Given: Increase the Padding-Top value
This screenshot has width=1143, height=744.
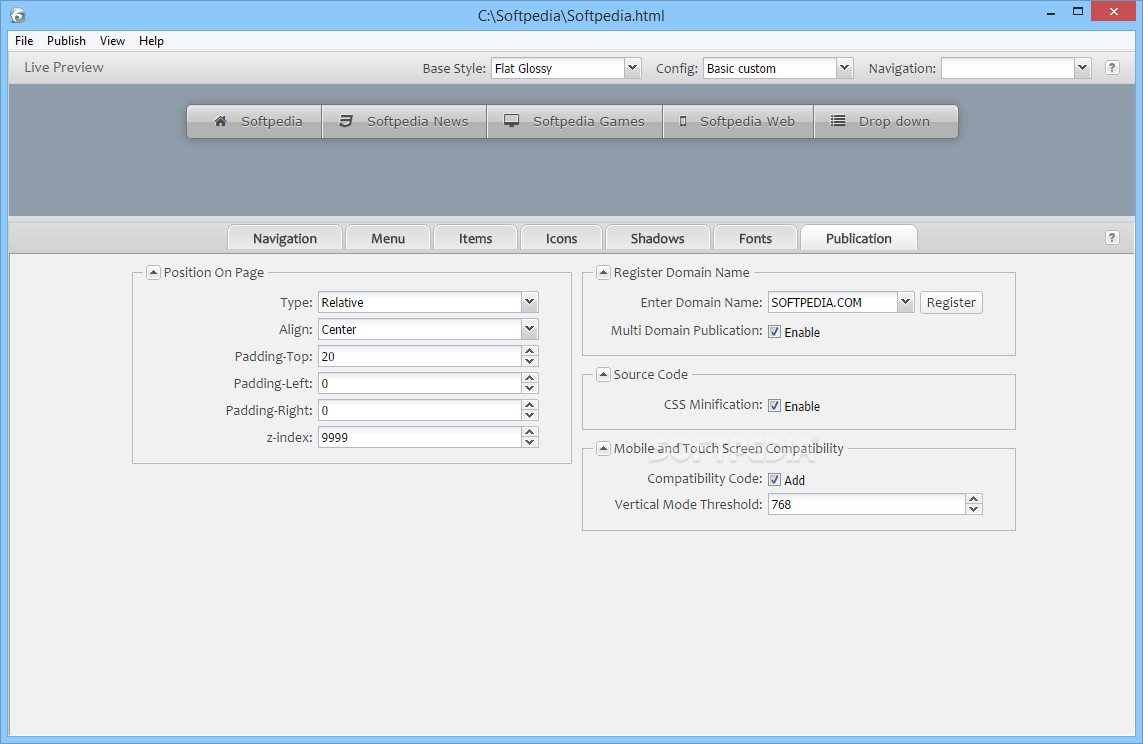Looking at the screenshot, I should (x=530, y=351).
